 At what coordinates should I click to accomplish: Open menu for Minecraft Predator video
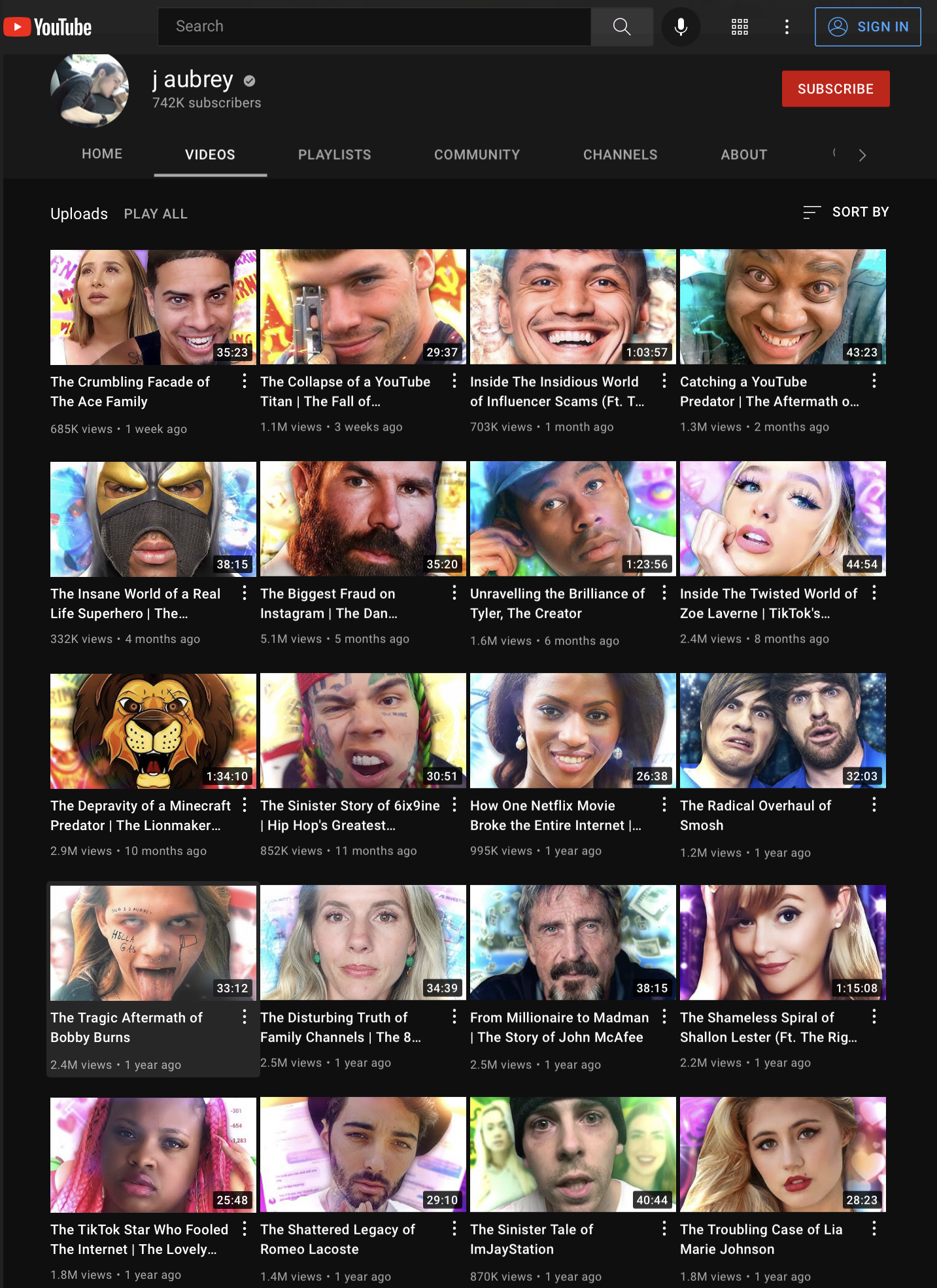tap(245, 805)
